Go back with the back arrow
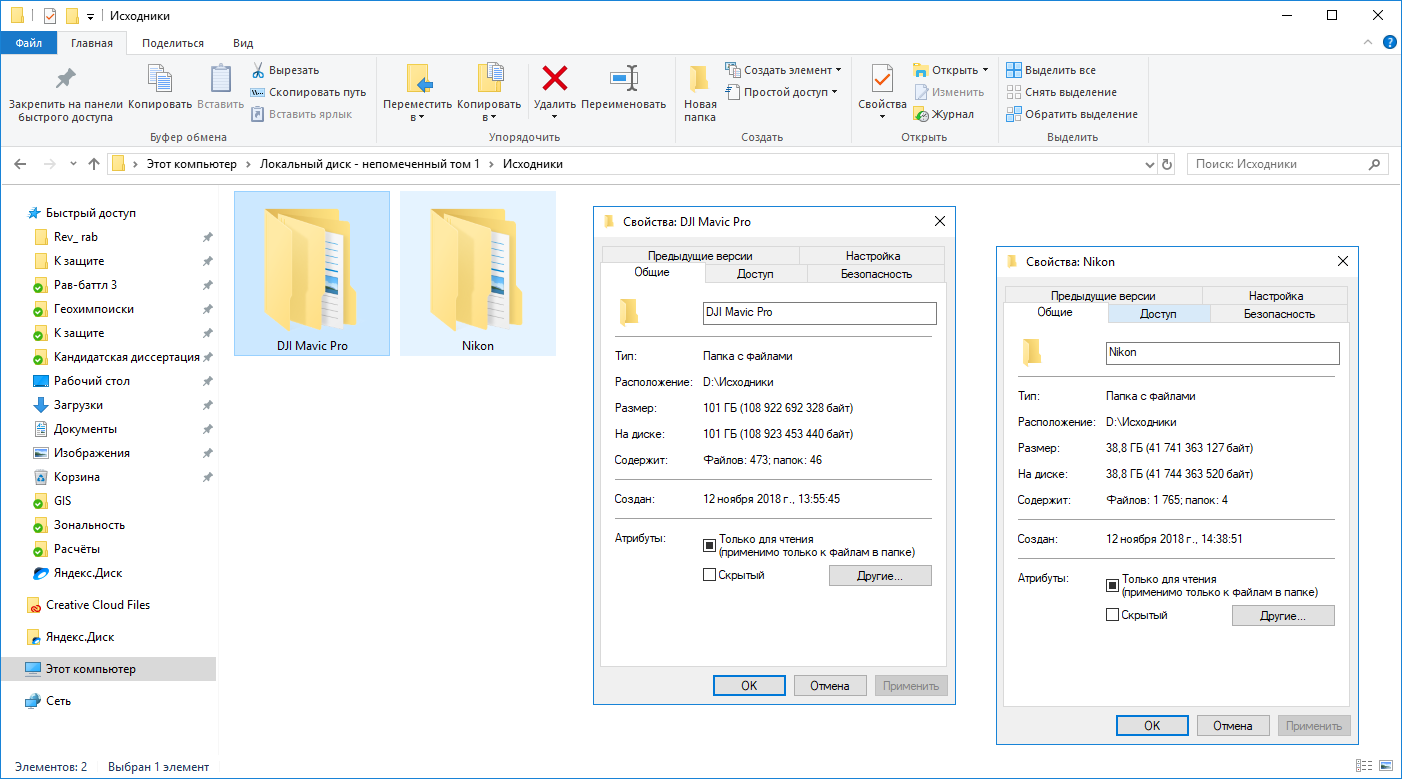 point(21,164)
